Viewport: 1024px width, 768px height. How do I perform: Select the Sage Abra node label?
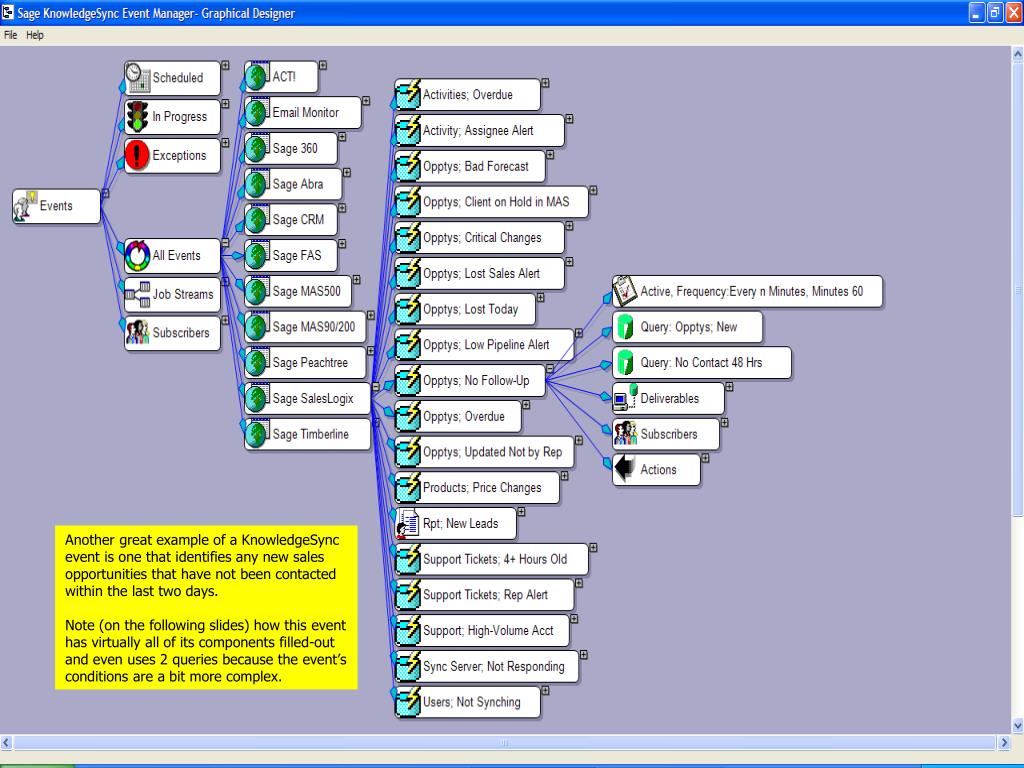tap(298, 184)
